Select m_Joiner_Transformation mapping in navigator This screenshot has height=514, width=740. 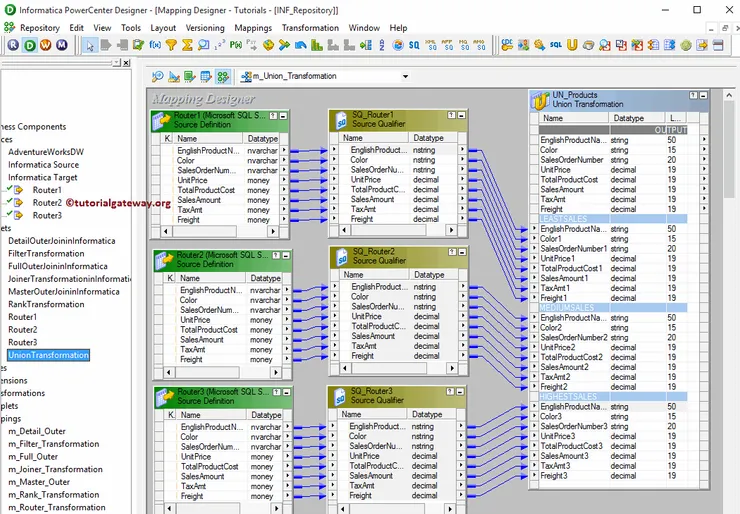(x=56, y=469)
